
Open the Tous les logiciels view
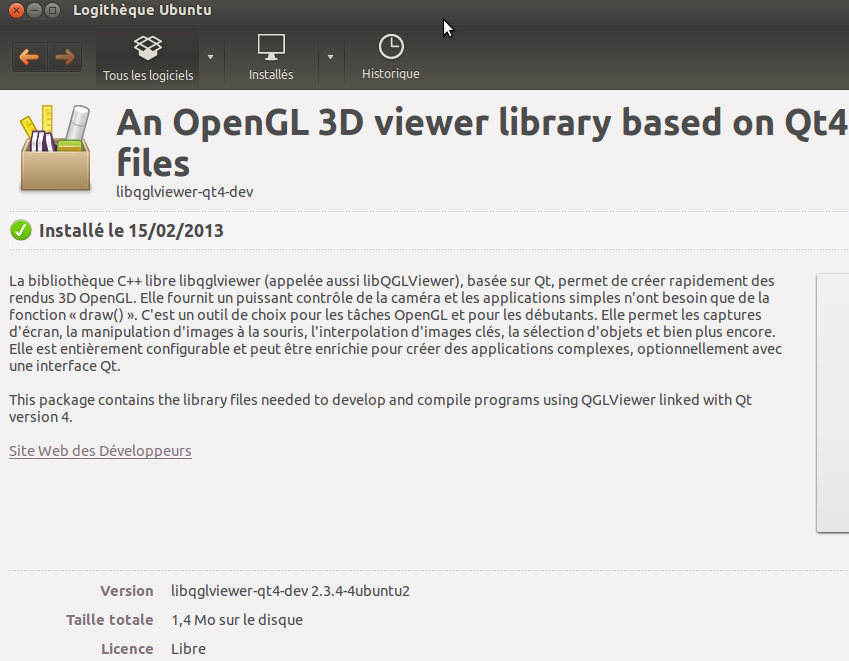point(148,58)
